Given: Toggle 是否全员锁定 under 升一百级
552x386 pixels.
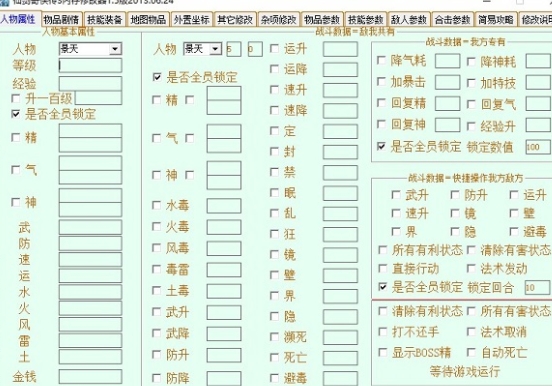Looking at the screenshot, I should 16,114.
